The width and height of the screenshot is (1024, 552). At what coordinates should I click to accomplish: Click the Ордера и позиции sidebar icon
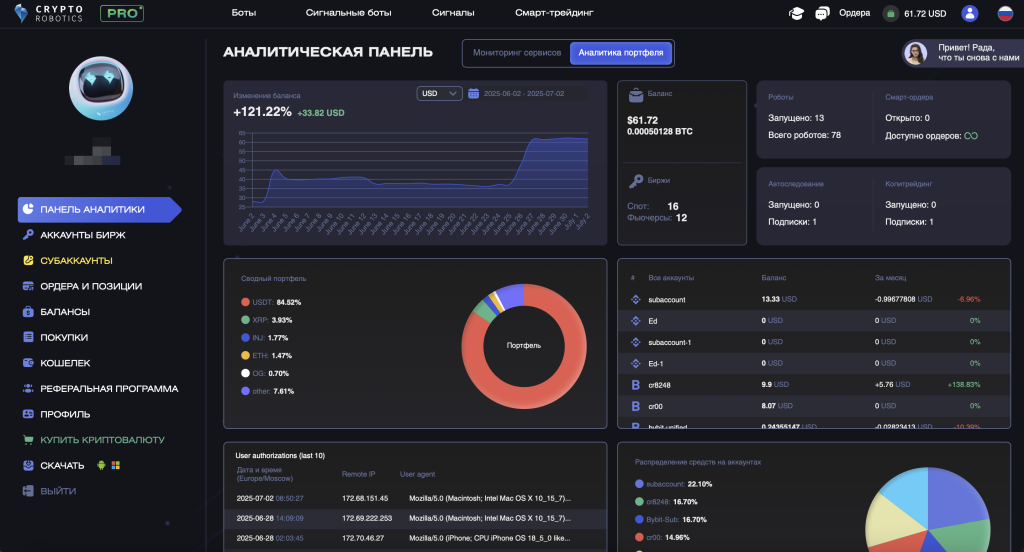click(x=28, y=286)
